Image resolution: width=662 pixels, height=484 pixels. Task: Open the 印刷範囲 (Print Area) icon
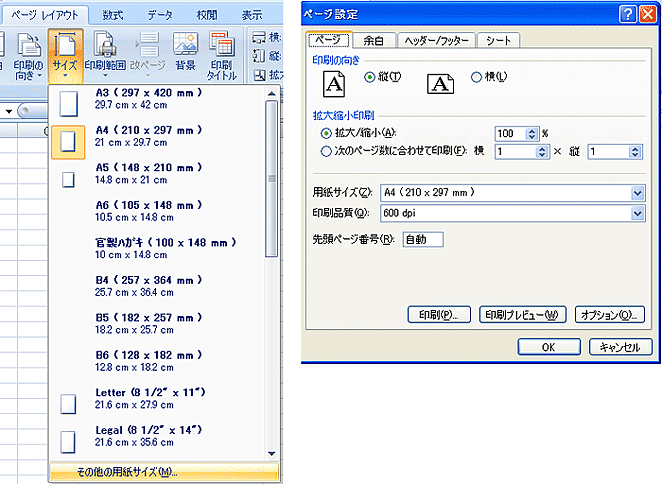click(x=105, y=55)
